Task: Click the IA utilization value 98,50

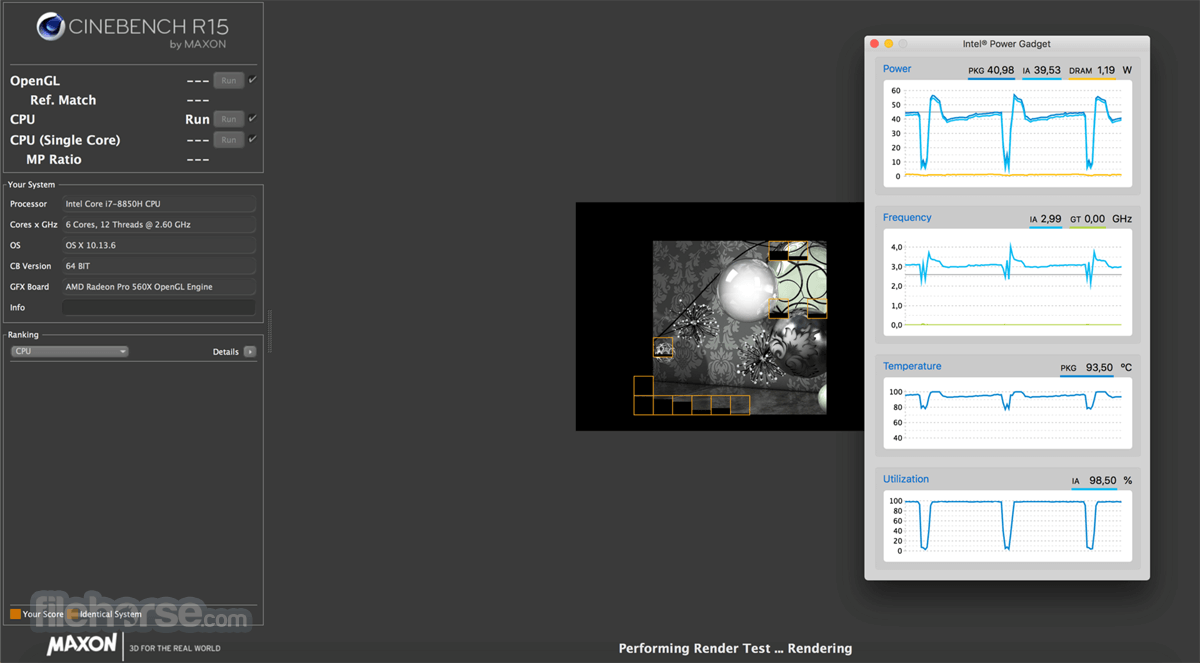Action: point(1103,481)
